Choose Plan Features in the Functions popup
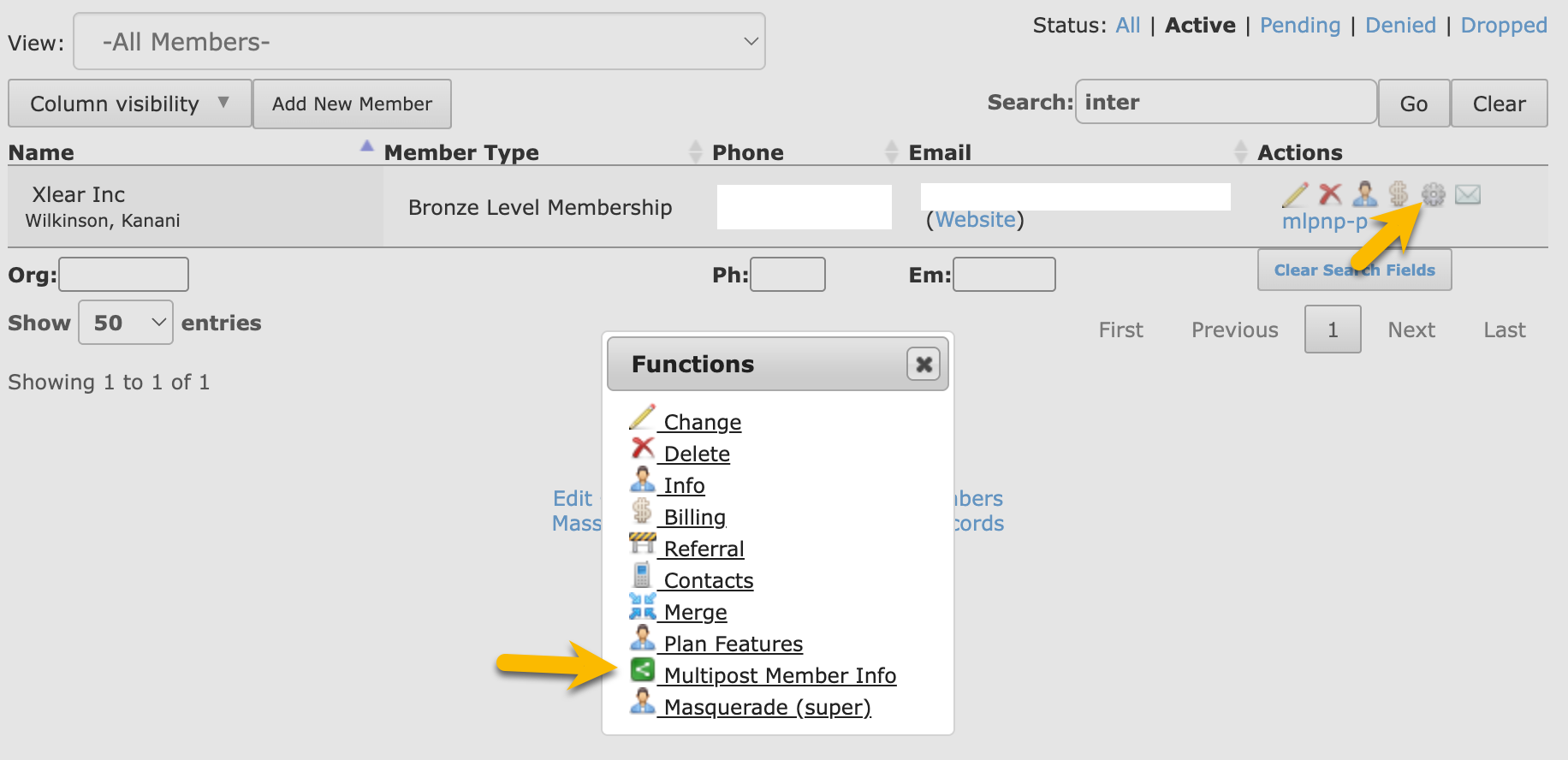 (x=732, y=644)
